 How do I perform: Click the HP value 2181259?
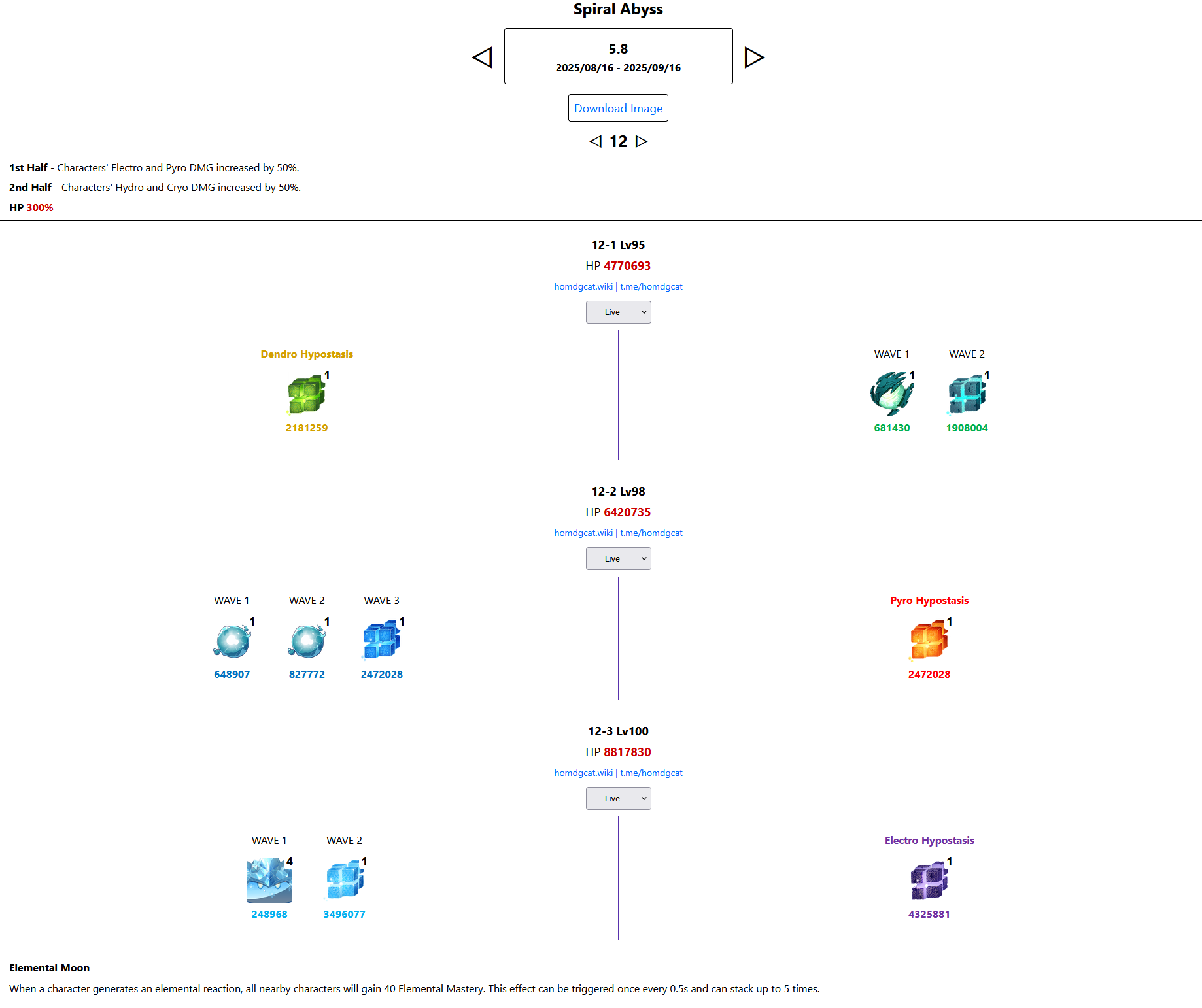[307, 428]
